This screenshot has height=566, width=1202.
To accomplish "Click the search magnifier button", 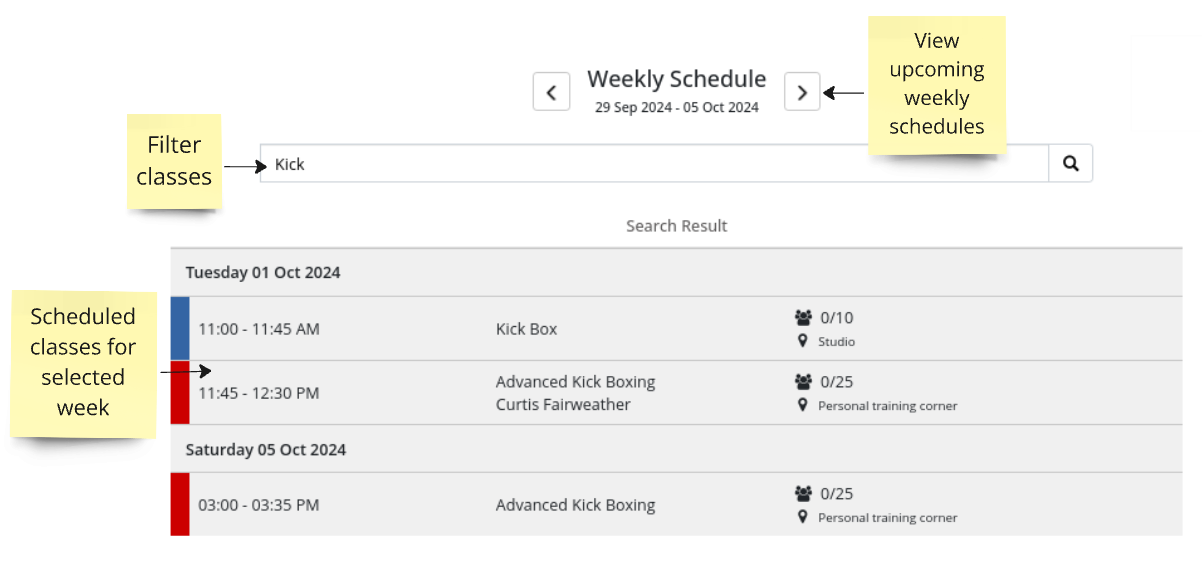I will (x=1070, y=164).
